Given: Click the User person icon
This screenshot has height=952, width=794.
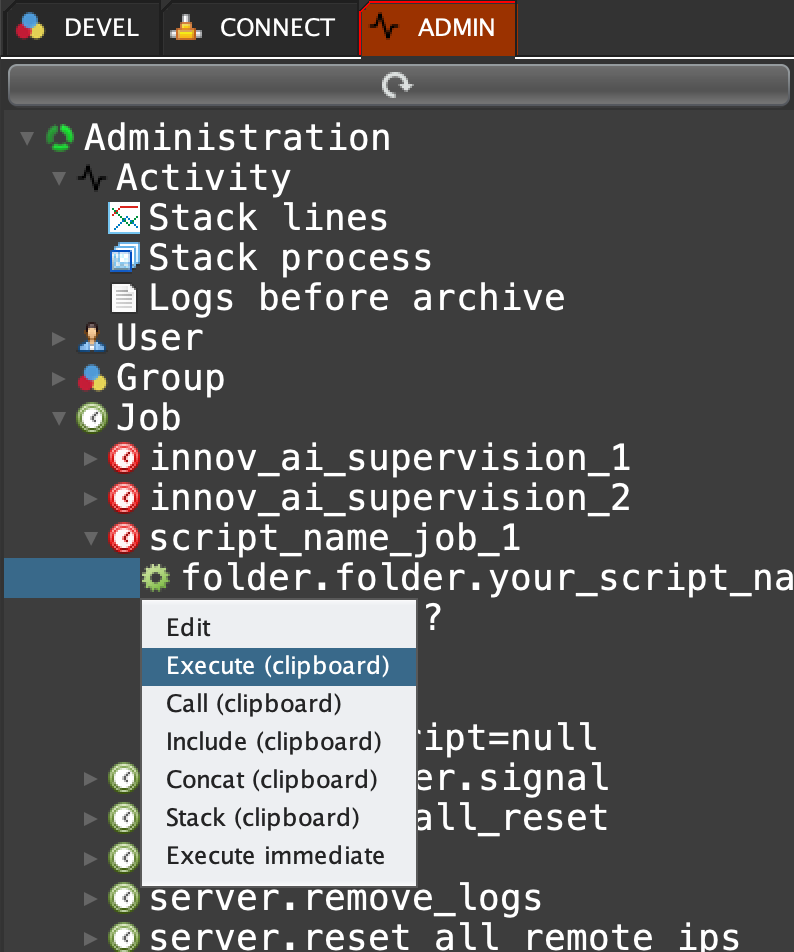Looking at the screenshot, I should tap(92, 338).
